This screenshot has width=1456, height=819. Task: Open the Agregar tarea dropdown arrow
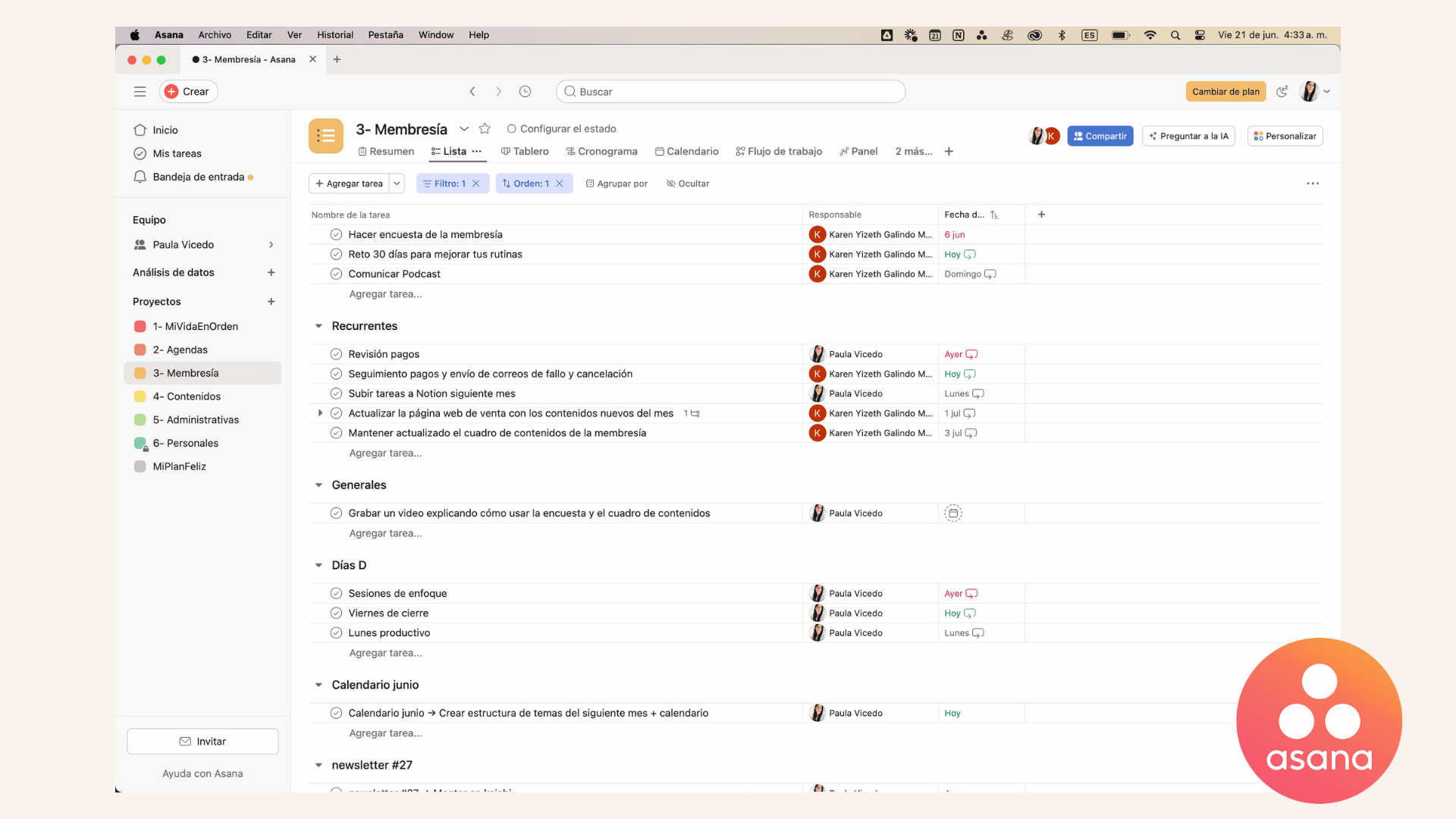coord(397,184)
